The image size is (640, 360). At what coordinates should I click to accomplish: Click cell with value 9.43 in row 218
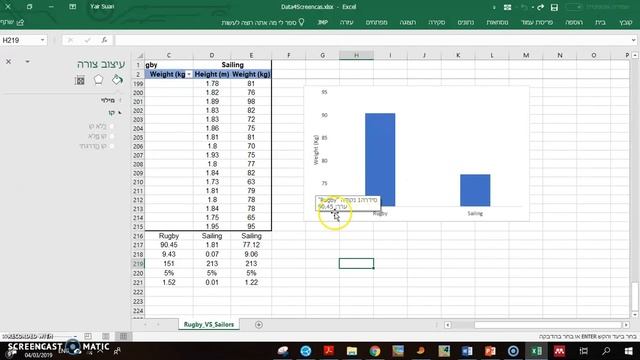(x=169, y=254)
